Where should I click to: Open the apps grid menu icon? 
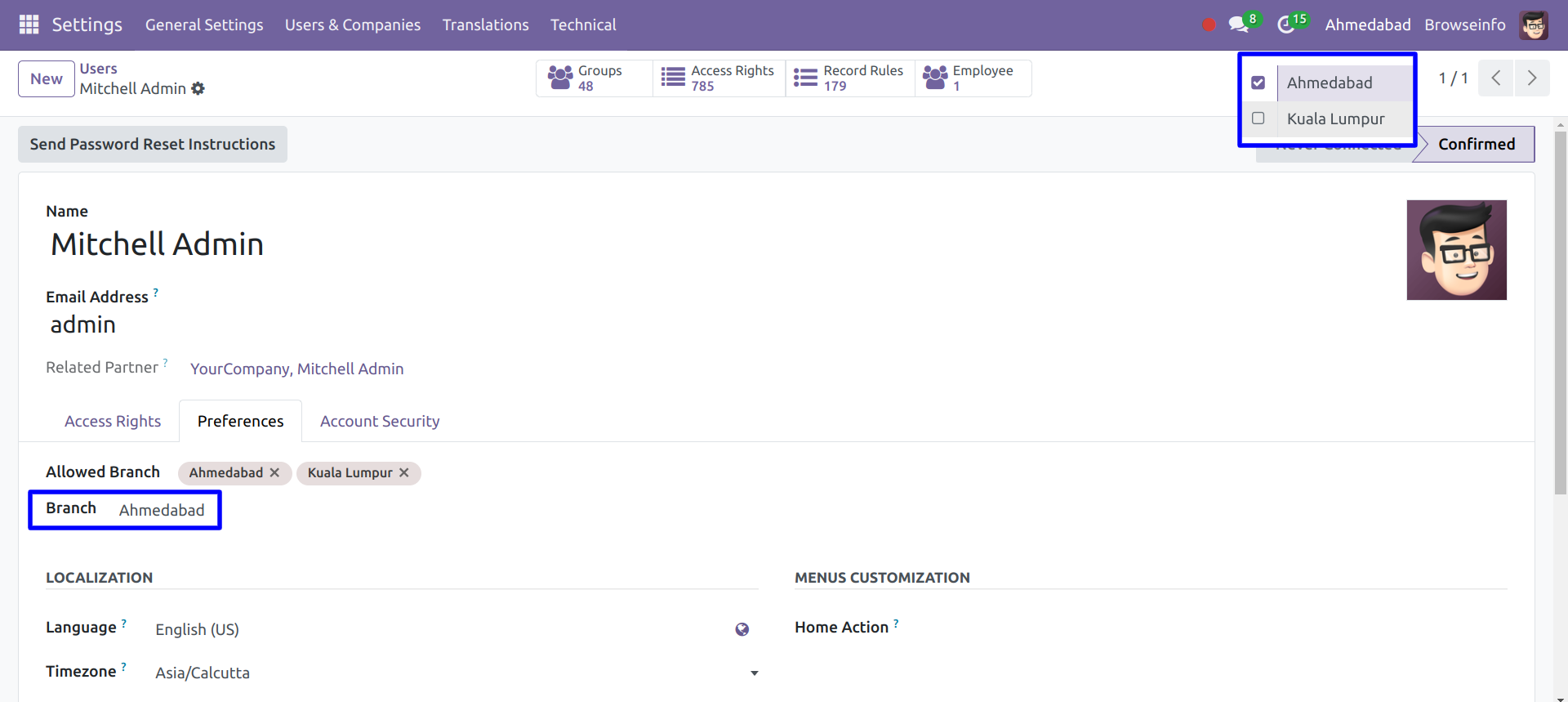click(x=29, y=25)
